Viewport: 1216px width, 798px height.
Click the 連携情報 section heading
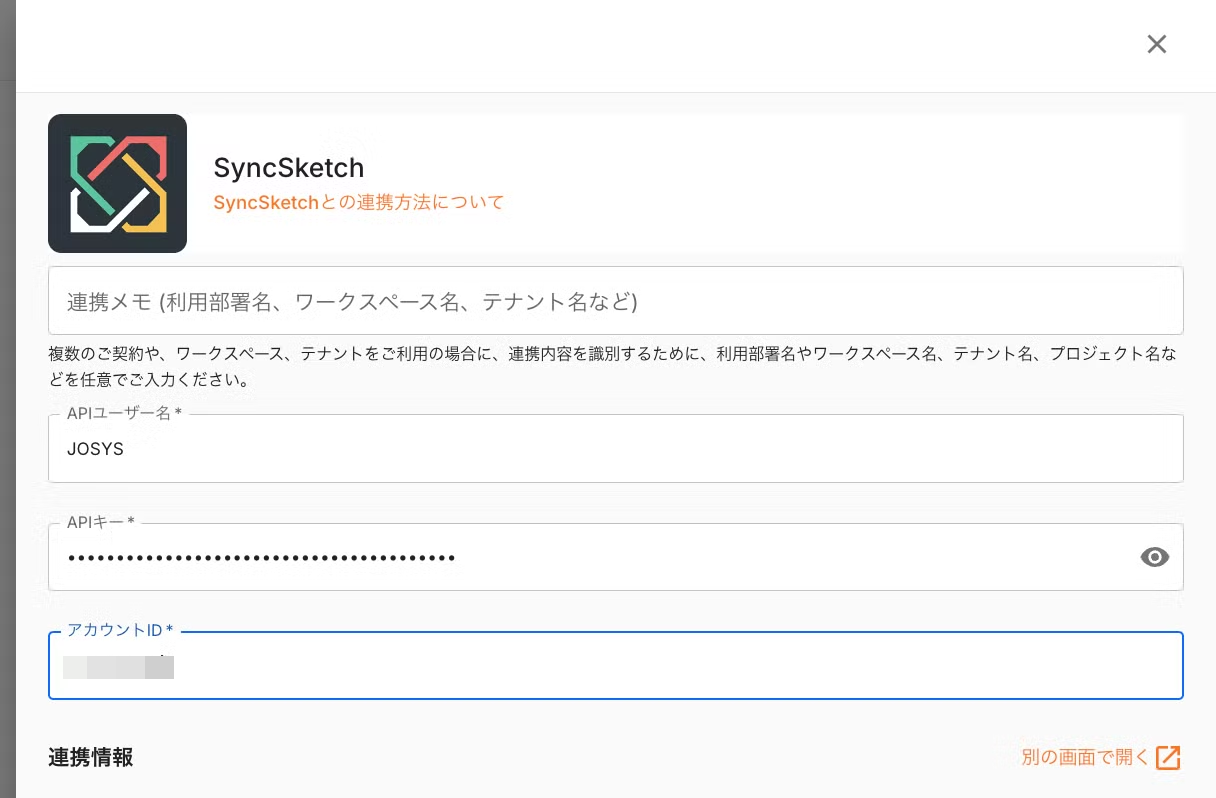point(90,757)
